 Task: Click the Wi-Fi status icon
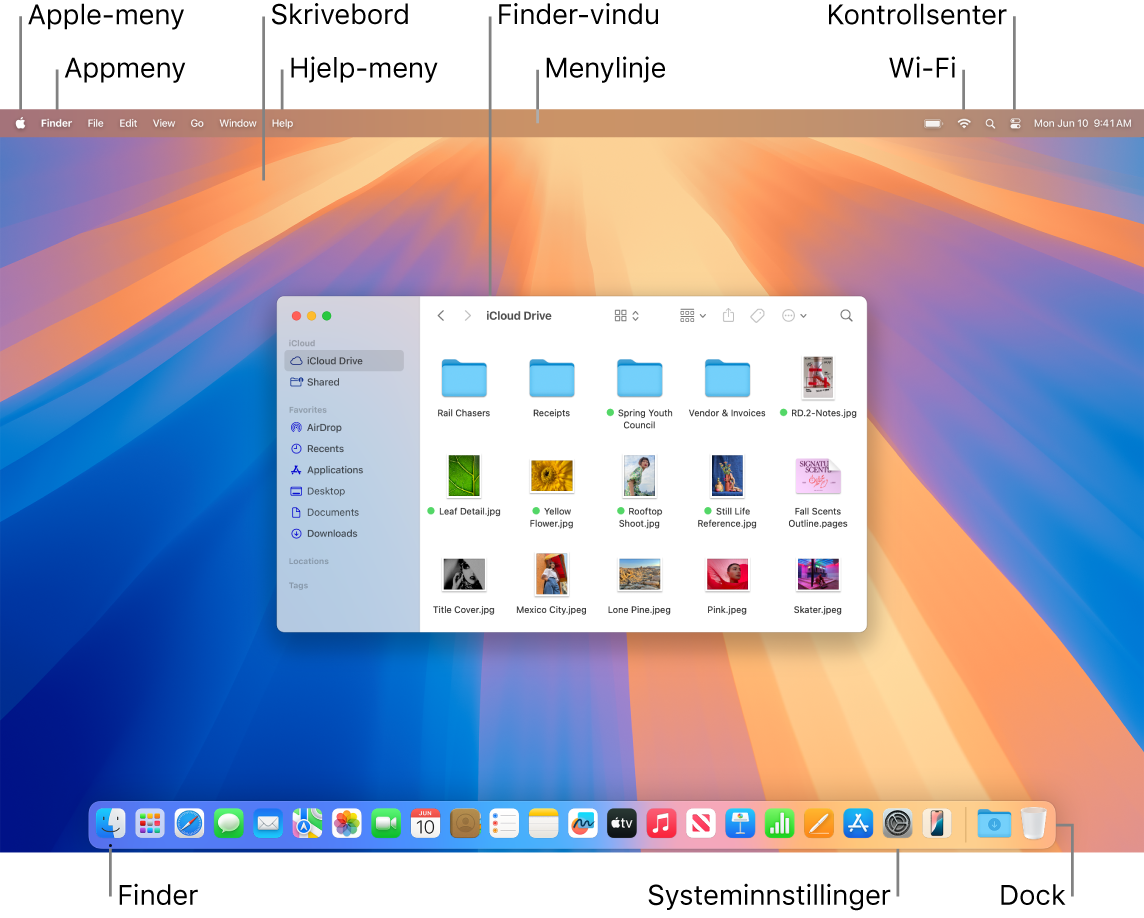click(x=964, y=123)
